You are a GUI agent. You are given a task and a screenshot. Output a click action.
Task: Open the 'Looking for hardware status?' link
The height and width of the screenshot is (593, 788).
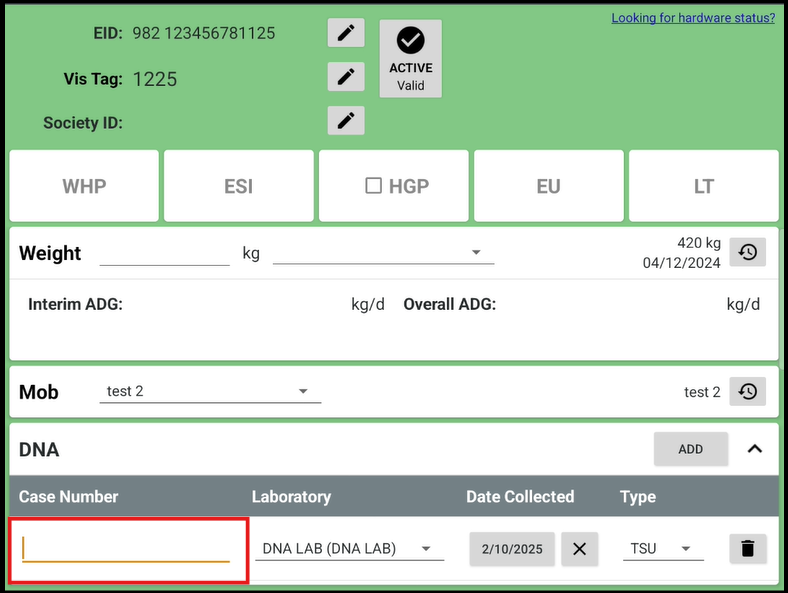pyautogui.click(x=693, y=18)
